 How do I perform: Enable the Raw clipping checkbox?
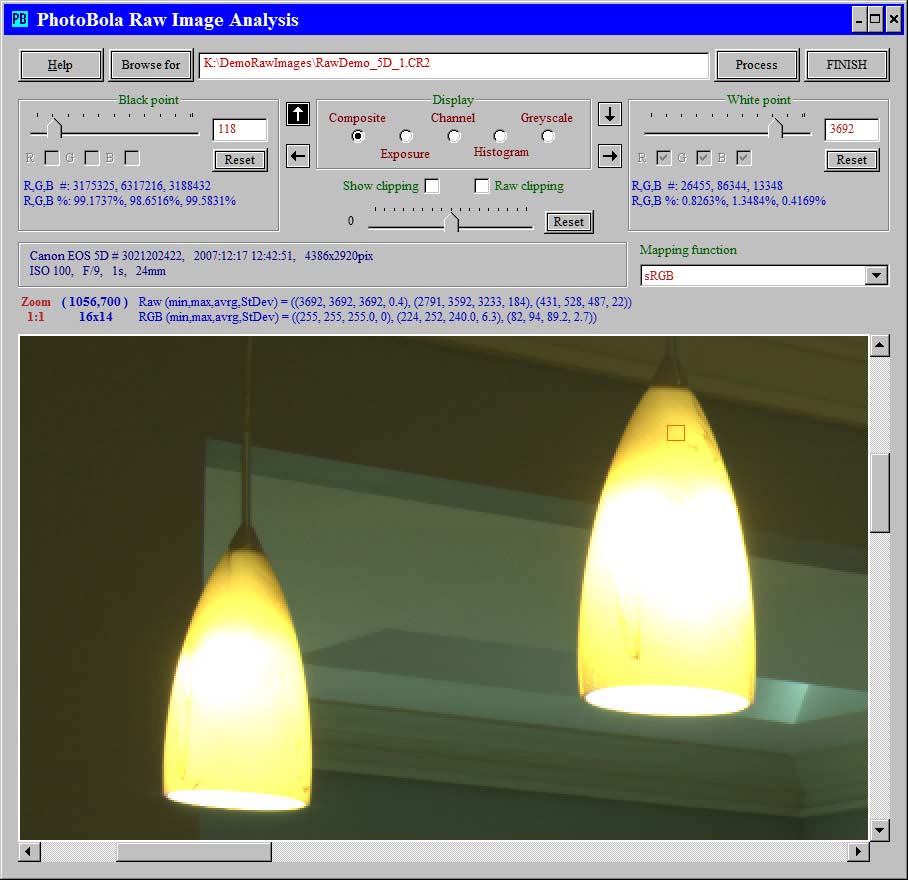click(482, 186)
